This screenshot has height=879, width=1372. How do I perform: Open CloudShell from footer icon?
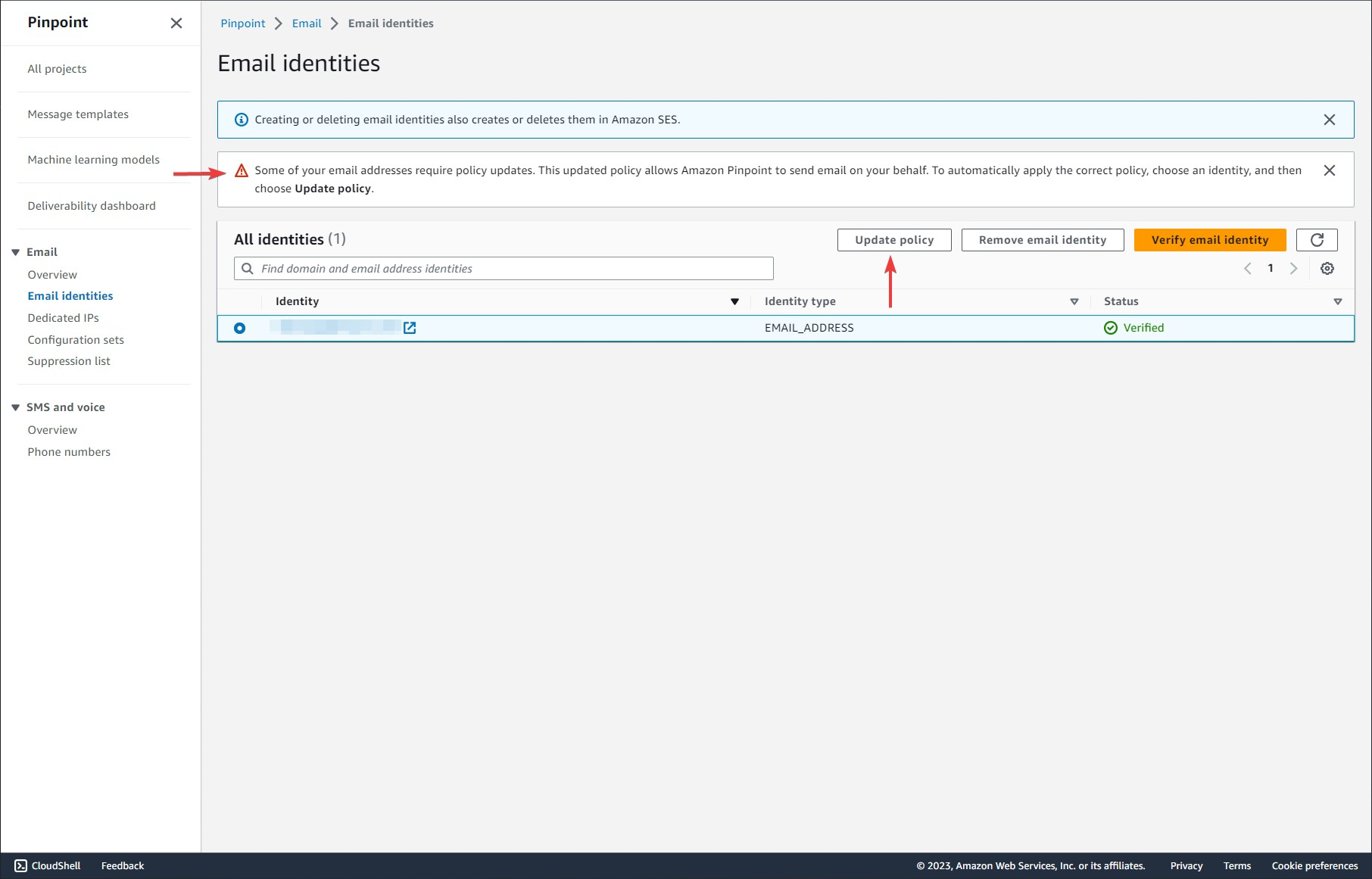point(20,865)
